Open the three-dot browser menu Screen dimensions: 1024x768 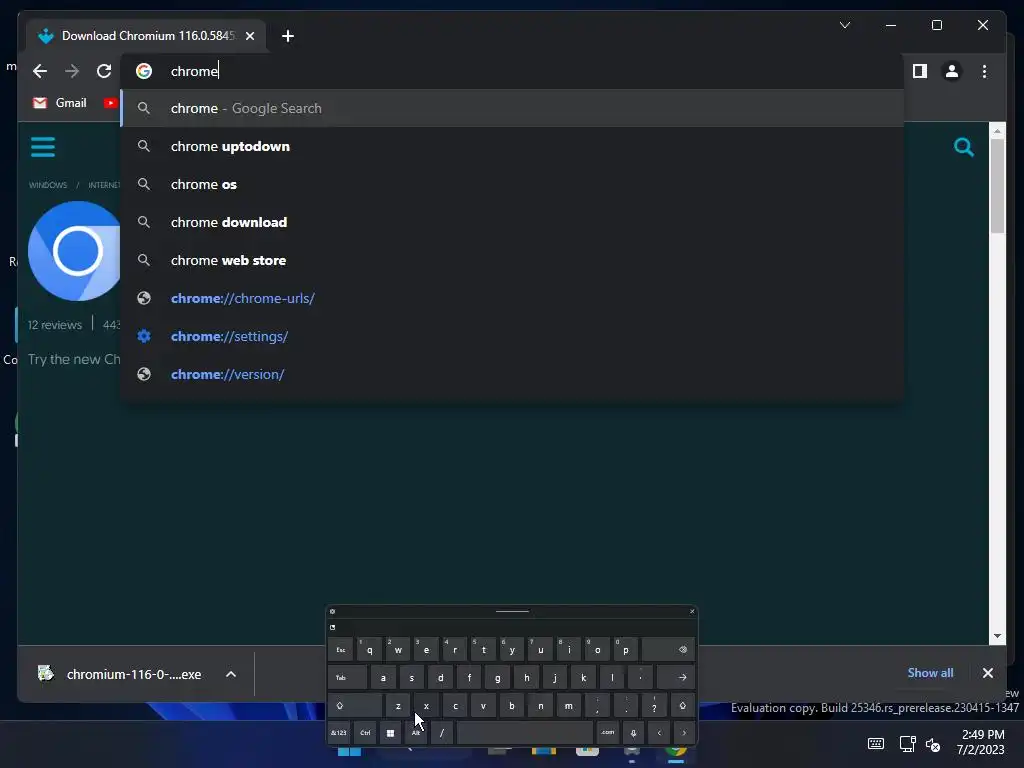coord(984,71)
